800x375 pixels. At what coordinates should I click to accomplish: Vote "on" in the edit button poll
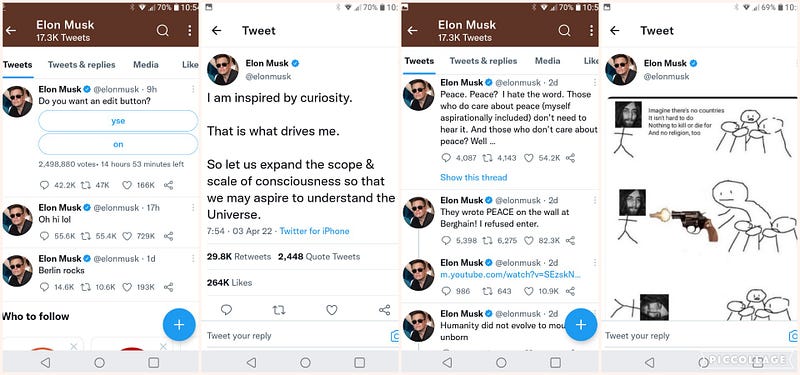pos(118,144)
